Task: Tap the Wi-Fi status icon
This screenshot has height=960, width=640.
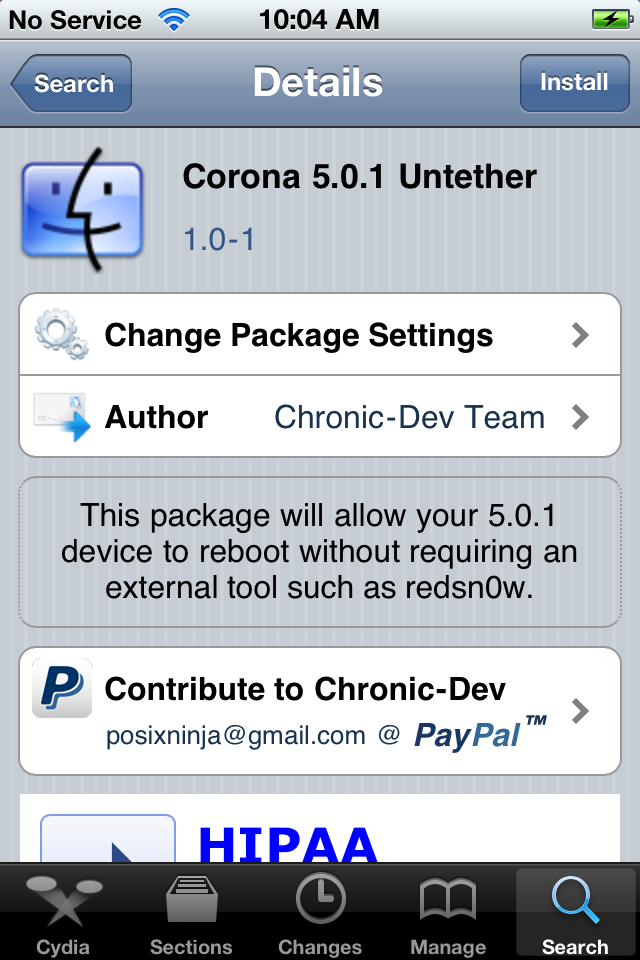Action: 174,19
